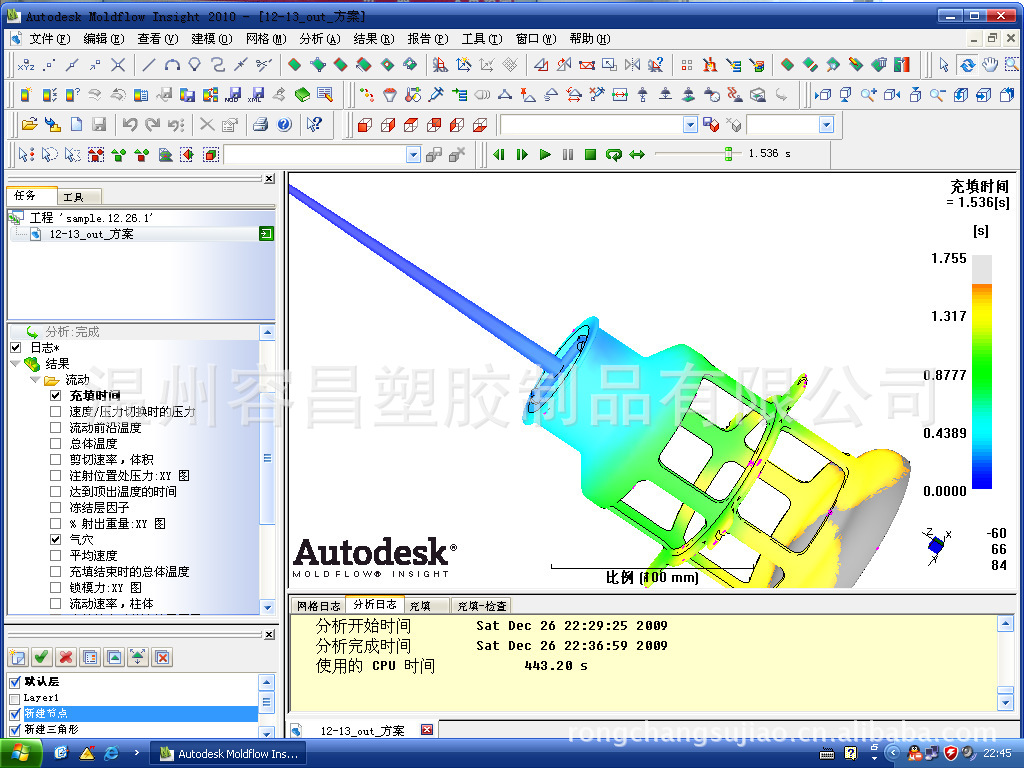This screenshot has height=768, width=1024.
Task: Toggle the 新建三角形 layer checkbox
Action: pyautogui.click(x=15, y=730)
